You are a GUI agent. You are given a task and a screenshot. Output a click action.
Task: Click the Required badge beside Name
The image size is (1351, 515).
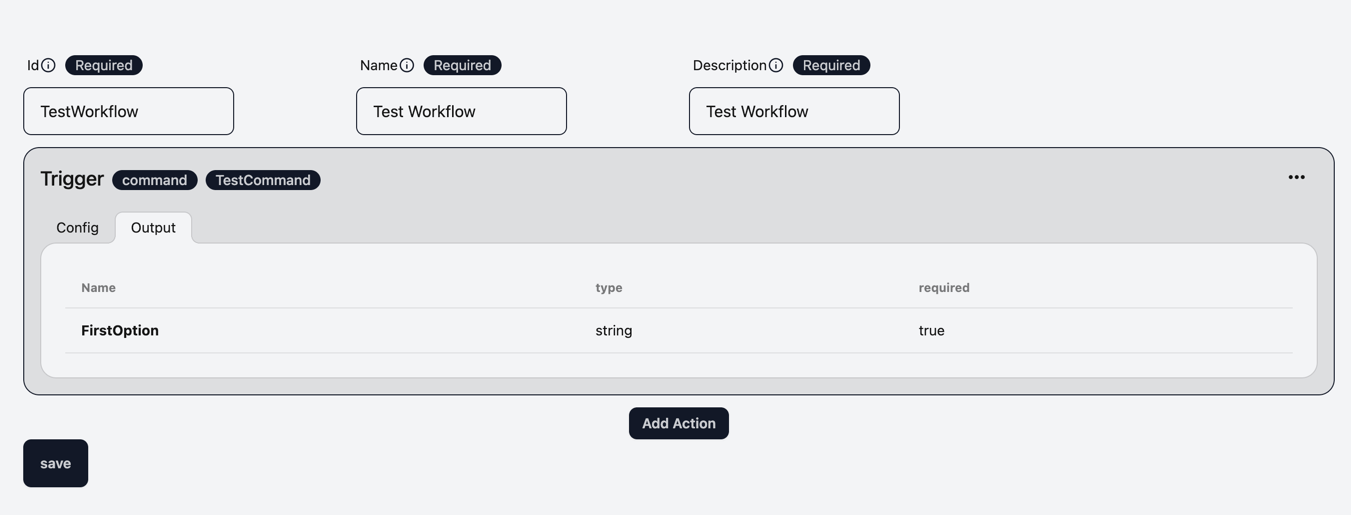(x=462, y=65)
